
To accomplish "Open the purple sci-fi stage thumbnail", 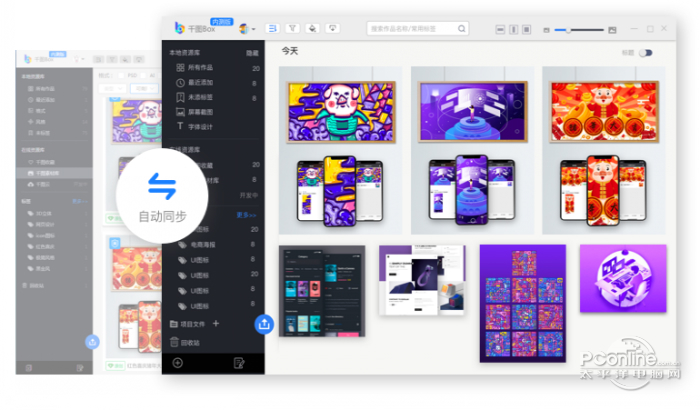I will [x=472, y=151].
